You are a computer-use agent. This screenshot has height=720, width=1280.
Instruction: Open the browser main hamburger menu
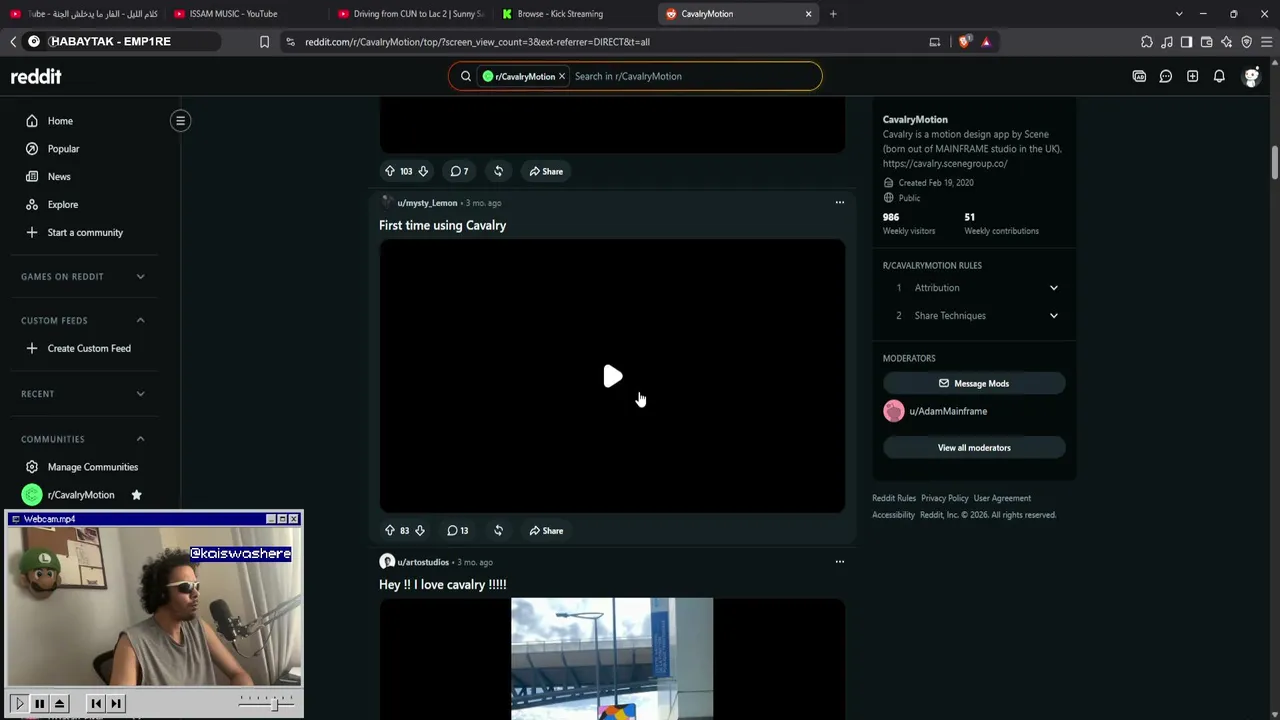tap(1267, 42)
